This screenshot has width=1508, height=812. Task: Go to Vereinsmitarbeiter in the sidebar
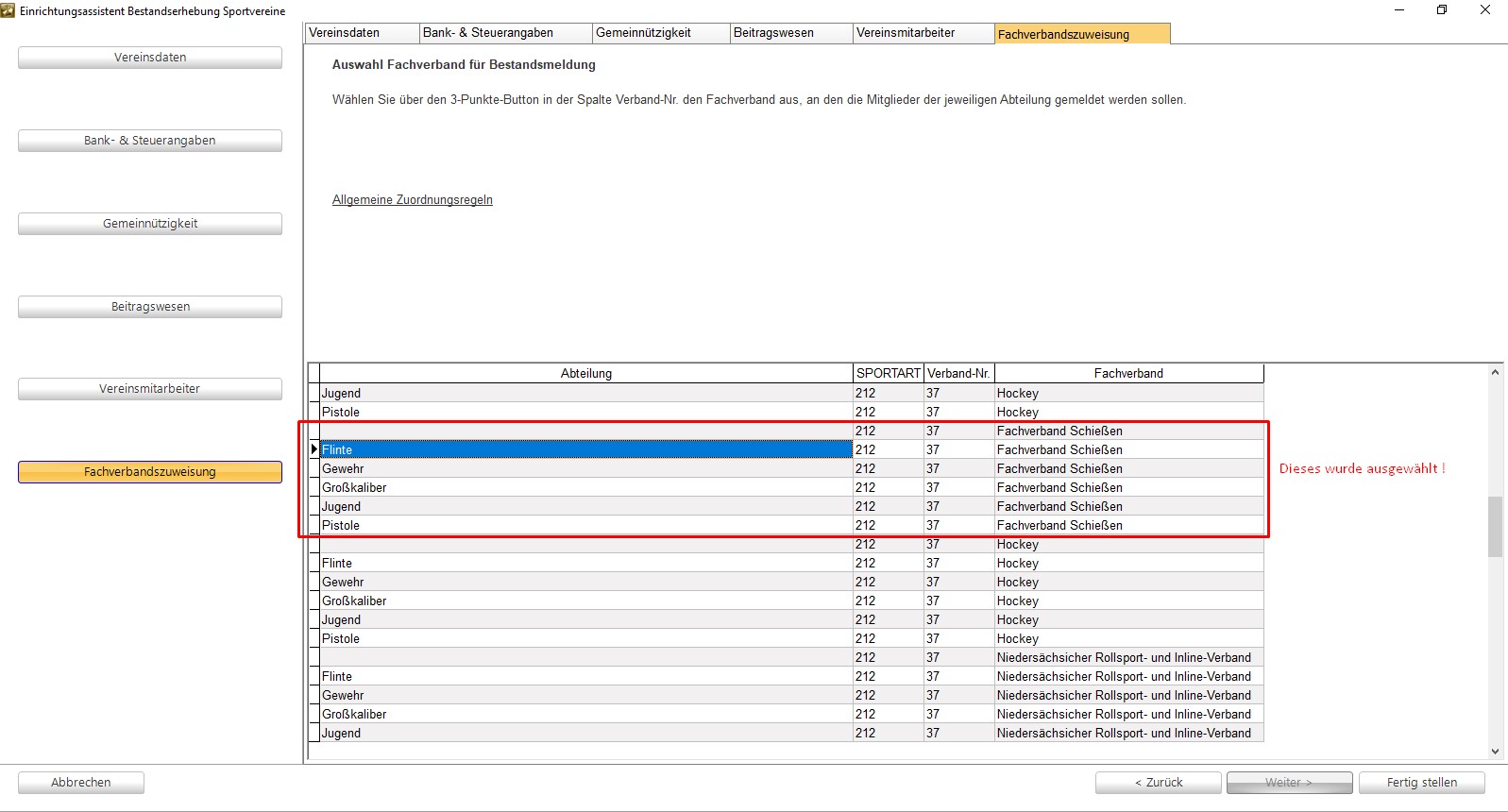(x=150, y=389)
